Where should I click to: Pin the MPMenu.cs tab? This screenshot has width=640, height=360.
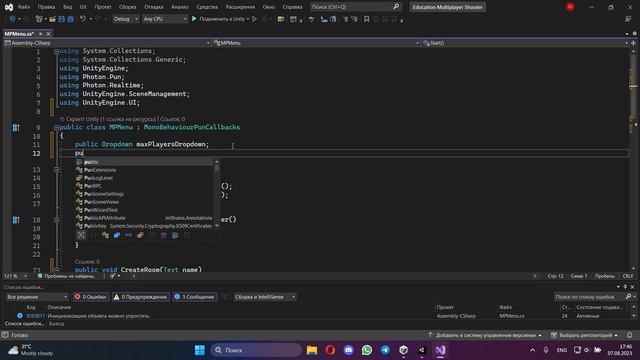(41, 34)
